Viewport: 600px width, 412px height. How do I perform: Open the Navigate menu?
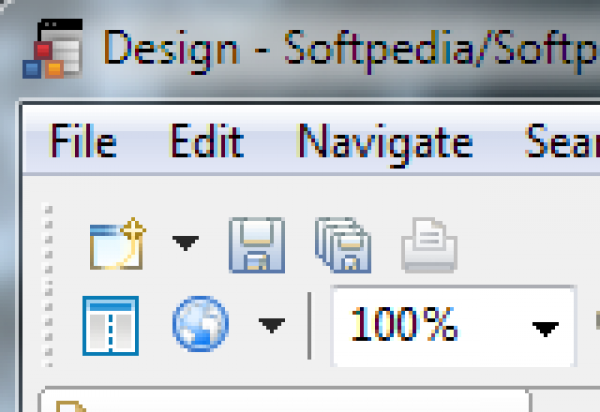pyautogui.click(x=385, y=143)
